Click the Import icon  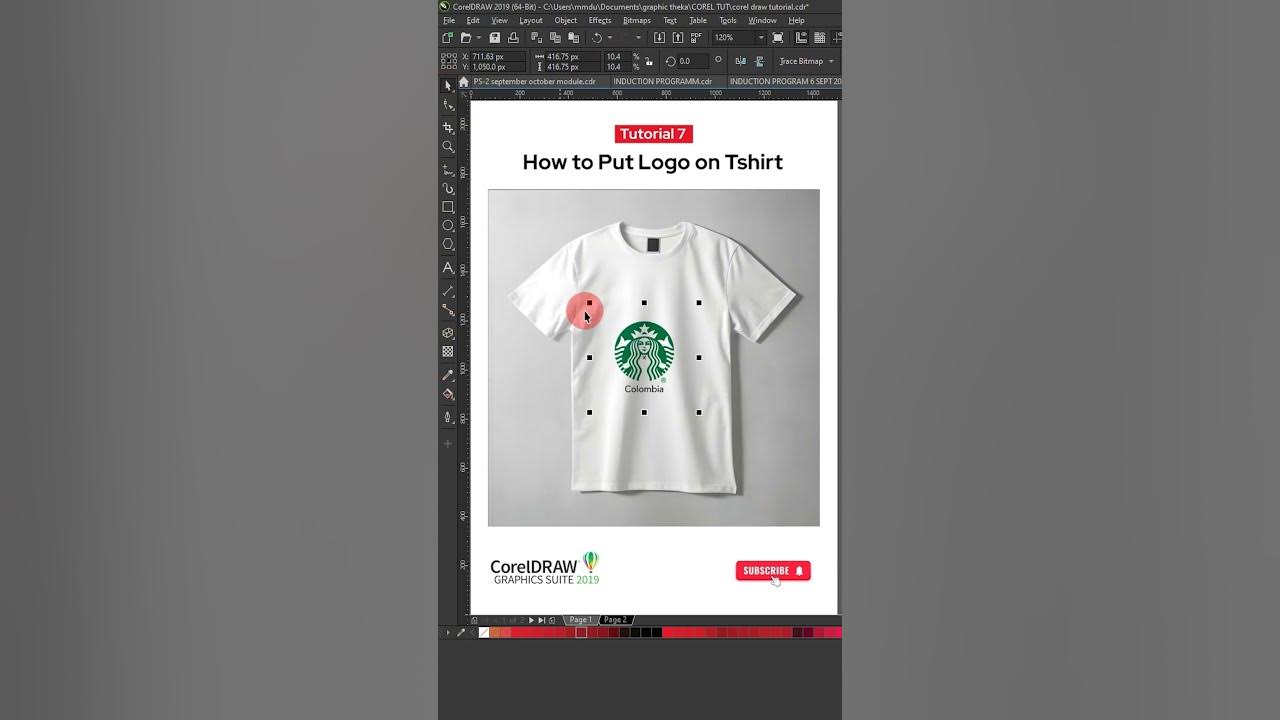click(x=659, y=38)
